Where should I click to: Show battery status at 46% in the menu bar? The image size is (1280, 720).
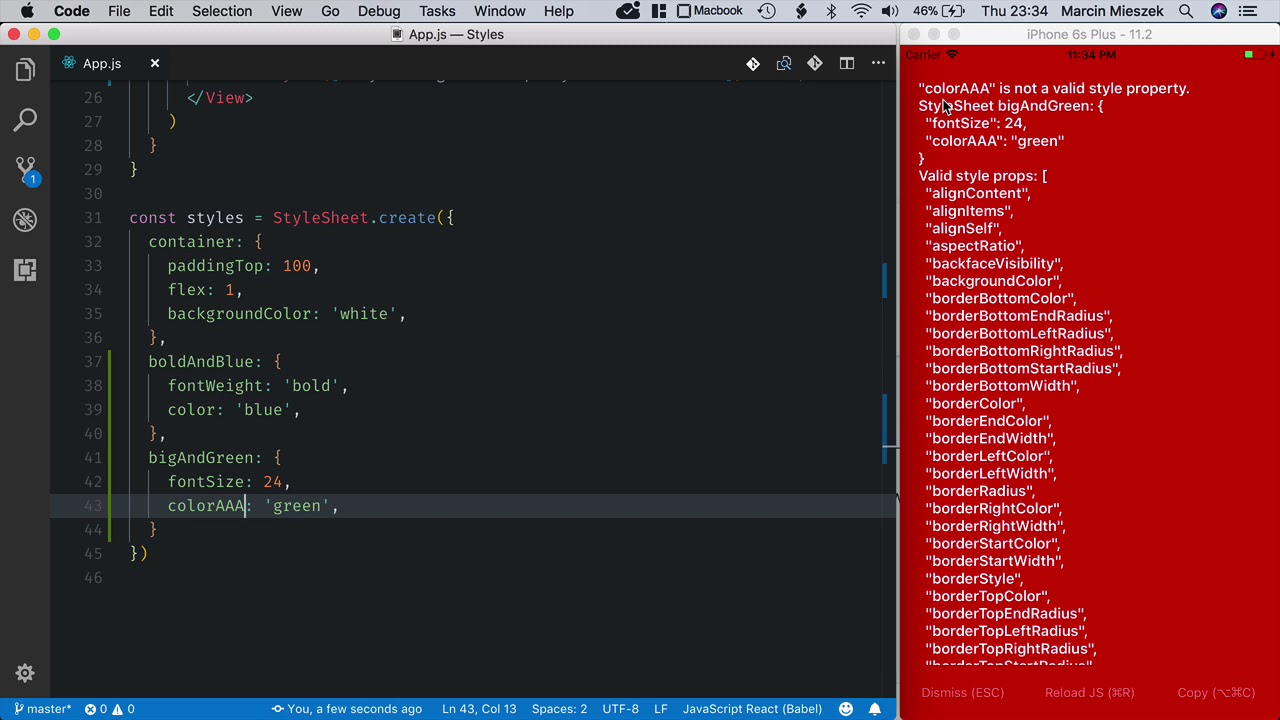[939, 11]
